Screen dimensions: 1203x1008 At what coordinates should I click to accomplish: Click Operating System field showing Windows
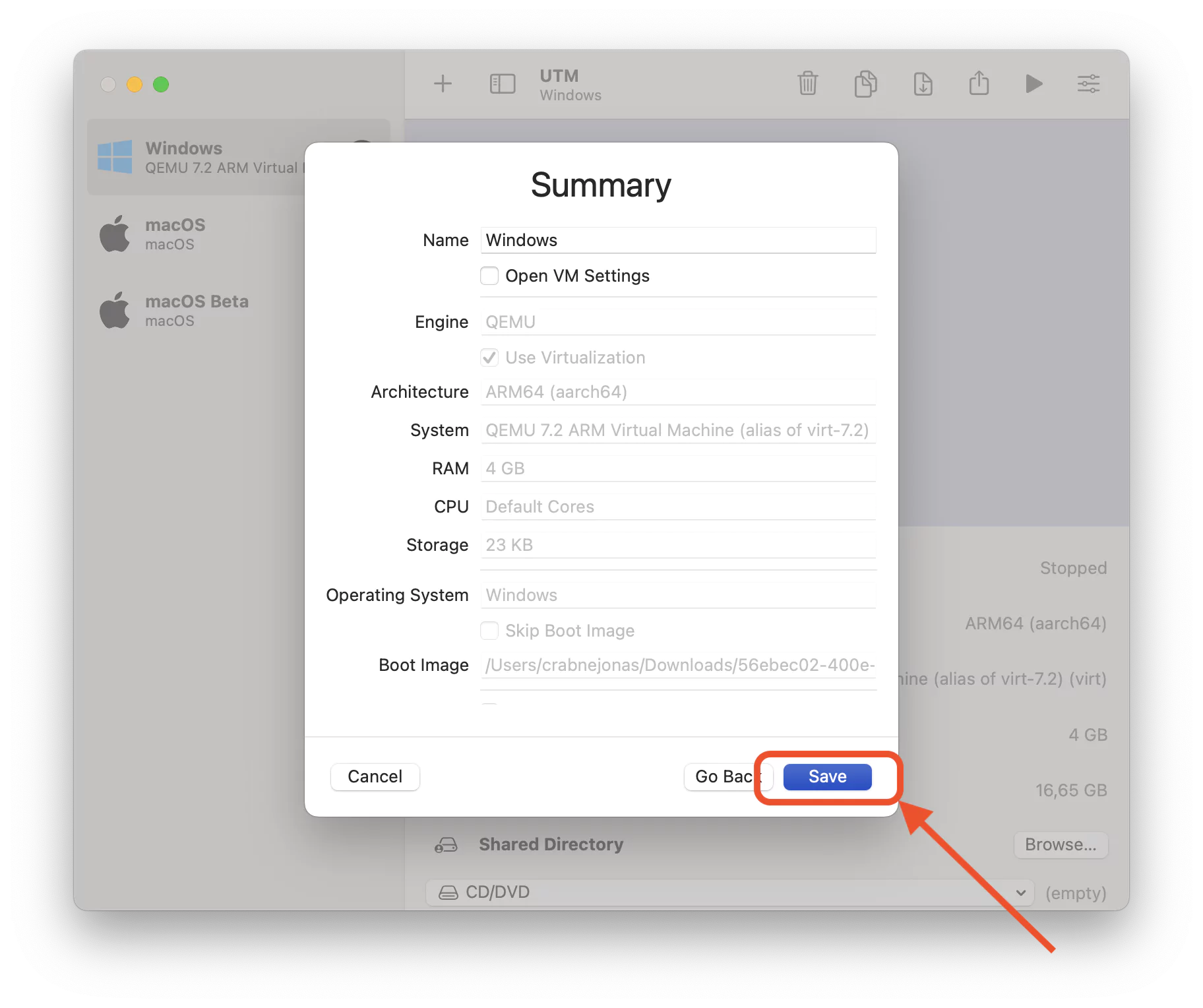(x=678, y=595)
